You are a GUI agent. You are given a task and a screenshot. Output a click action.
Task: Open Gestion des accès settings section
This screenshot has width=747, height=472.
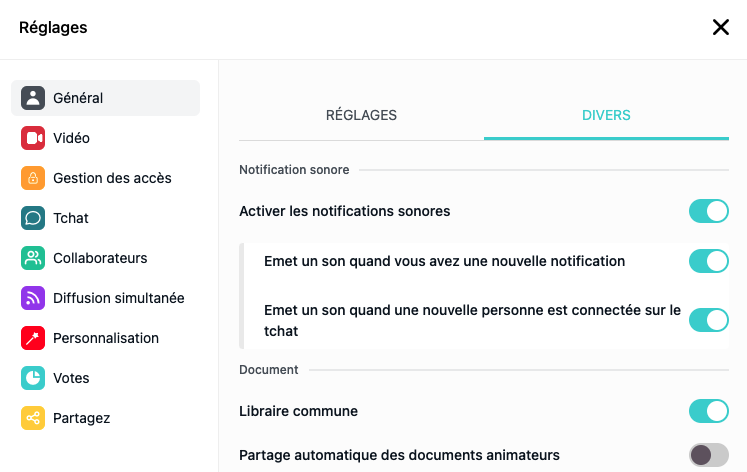pyautogui.click(x=105, y=178)
